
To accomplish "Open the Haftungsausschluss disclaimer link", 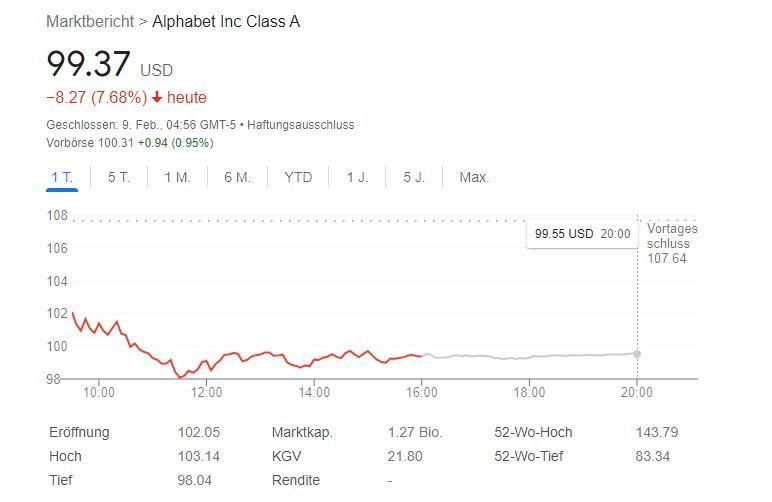I will (x=300, y=125).
